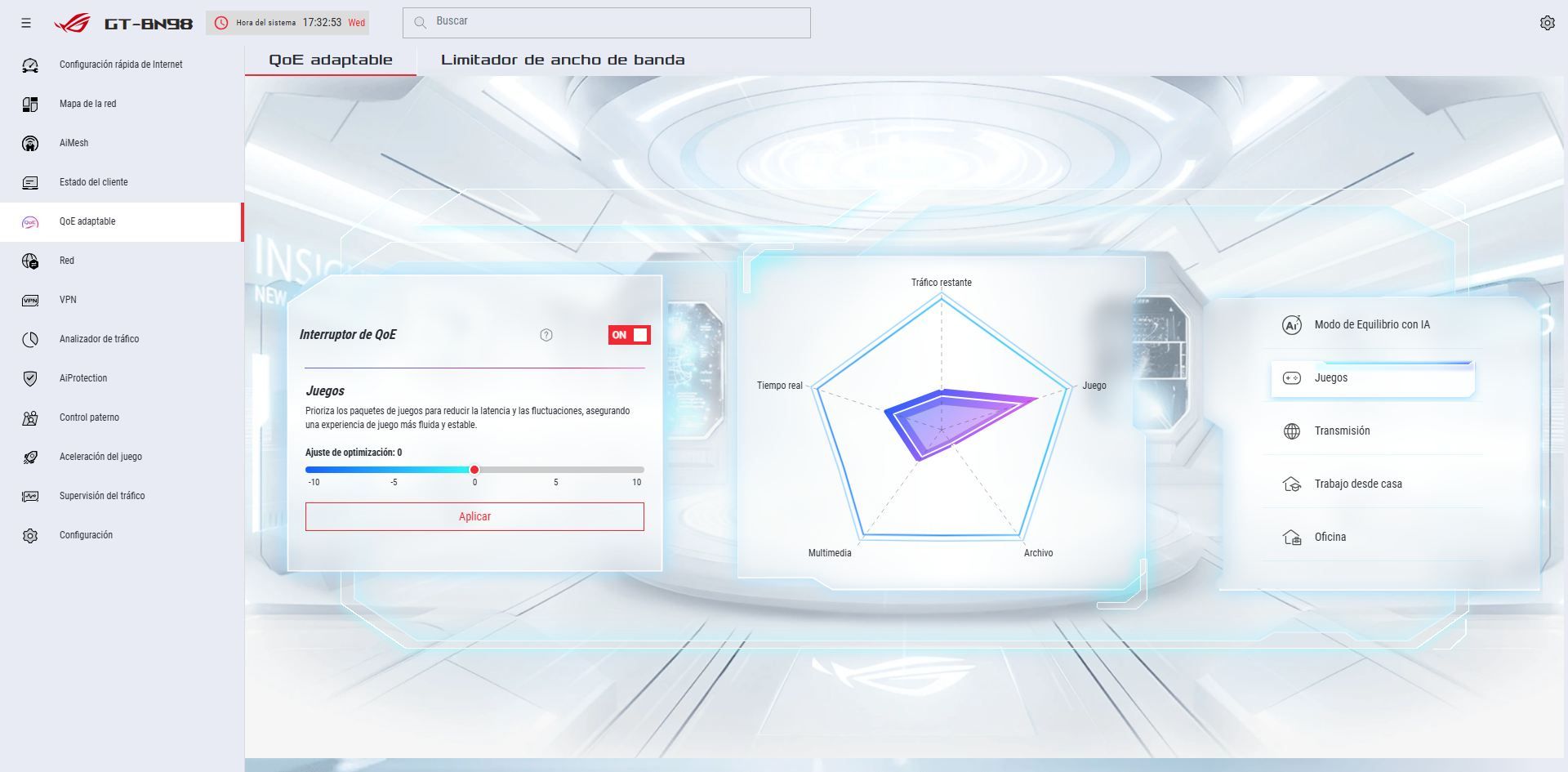Click the Estado del cliente icon
This screenshot has height=772, width=1568.
point(30,182)
